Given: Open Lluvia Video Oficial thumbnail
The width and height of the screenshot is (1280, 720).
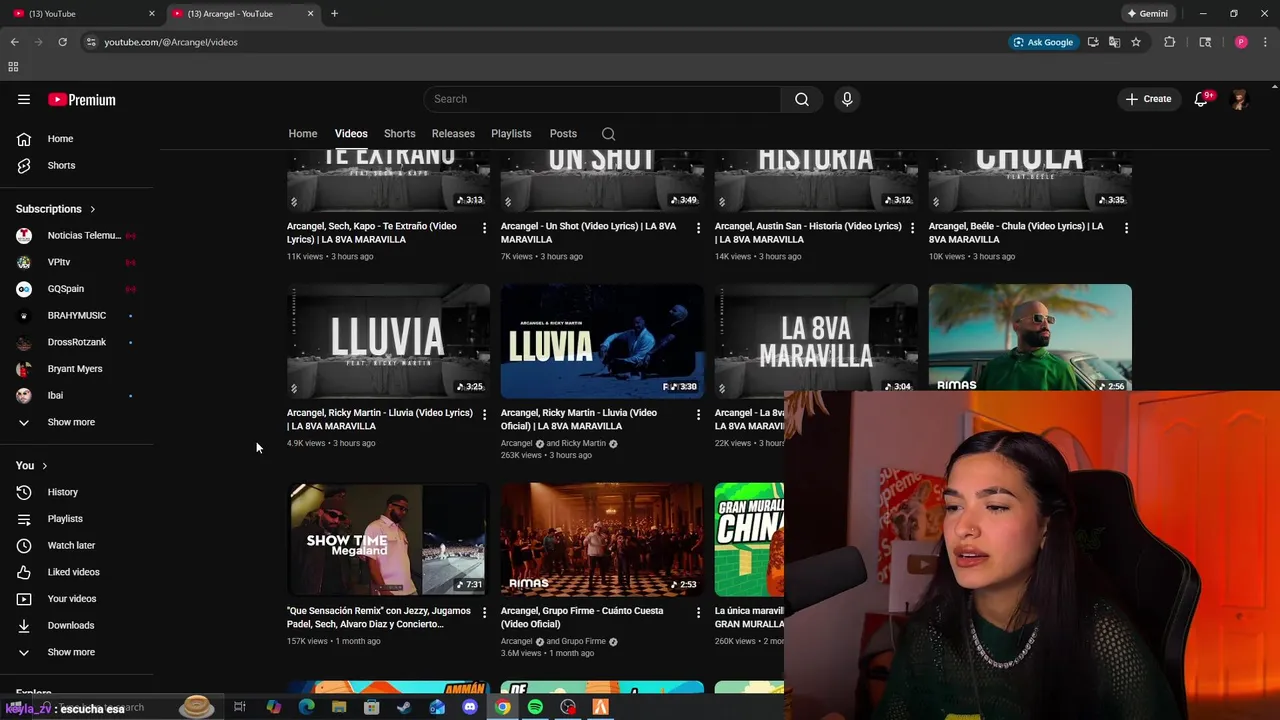Looking at the screenshot, I should (x=602, y=341).
